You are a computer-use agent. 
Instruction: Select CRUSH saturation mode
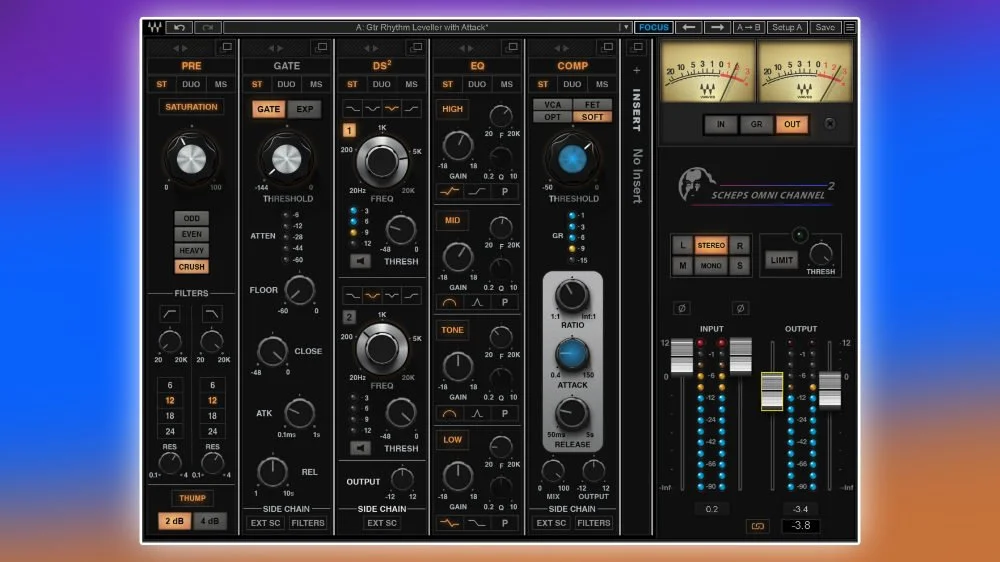tap(191, 267)
